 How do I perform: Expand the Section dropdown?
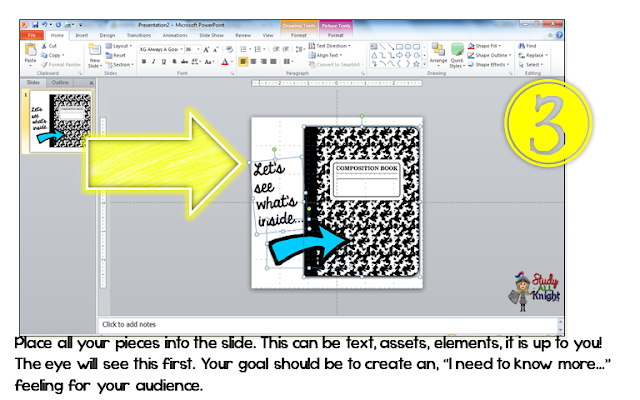click(120, 65)
